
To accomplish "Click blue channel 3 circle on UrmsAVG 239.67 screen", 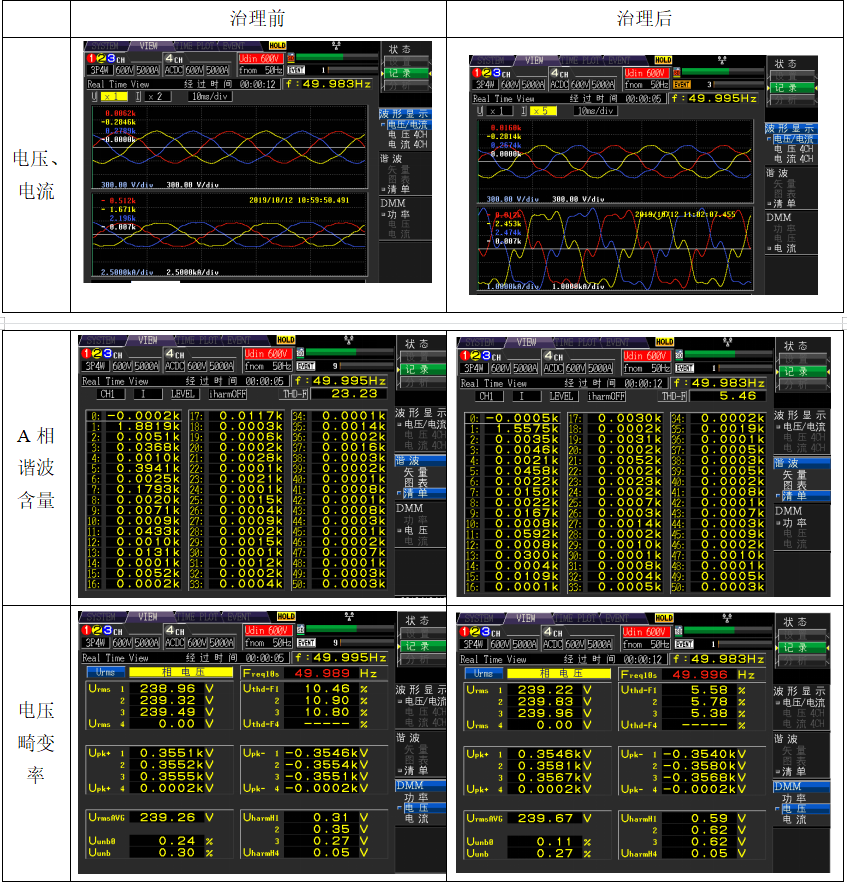I will (x=485, y=632).
